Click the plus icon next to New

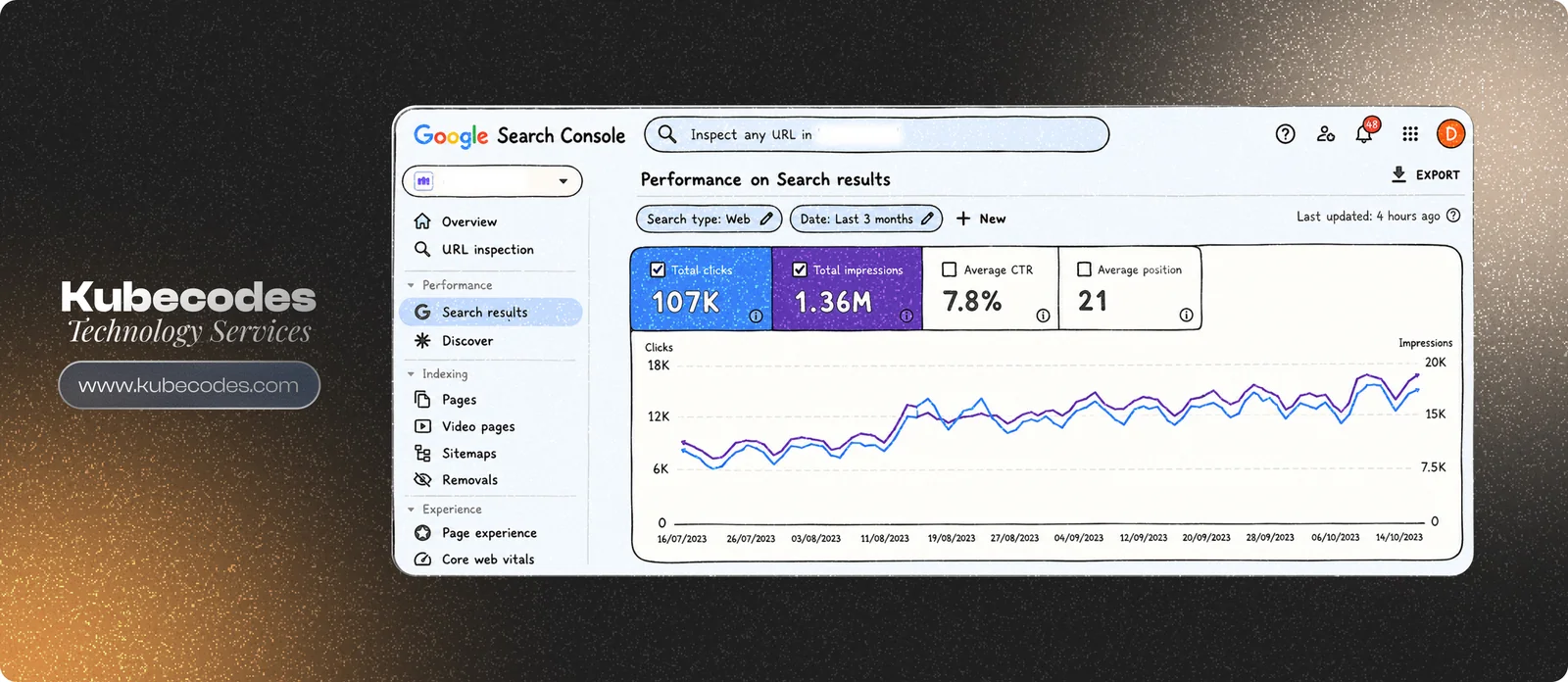click(x=963, y=219)
